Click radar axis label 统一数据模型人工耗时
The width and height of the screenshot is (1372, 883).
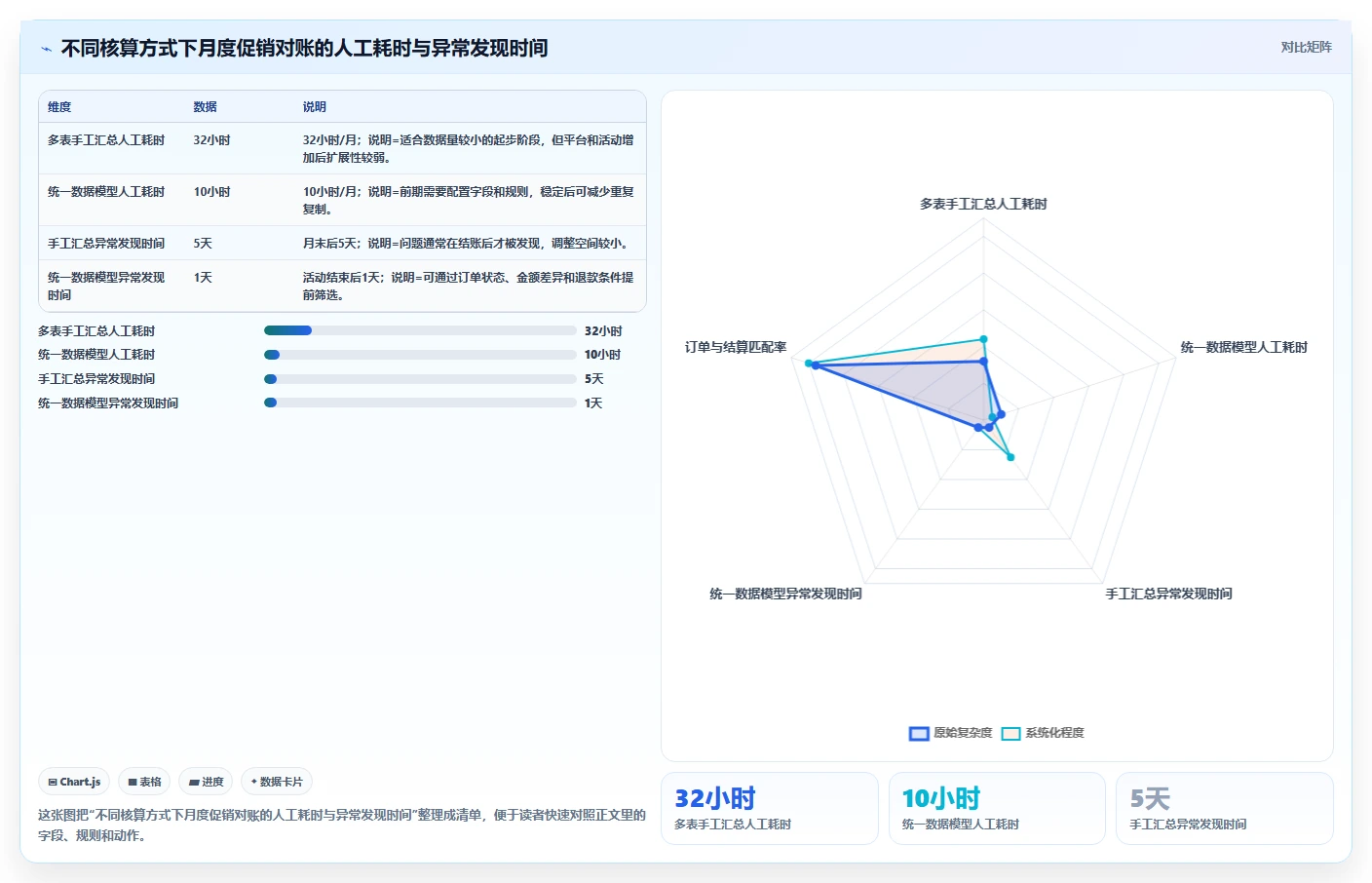1243,347
